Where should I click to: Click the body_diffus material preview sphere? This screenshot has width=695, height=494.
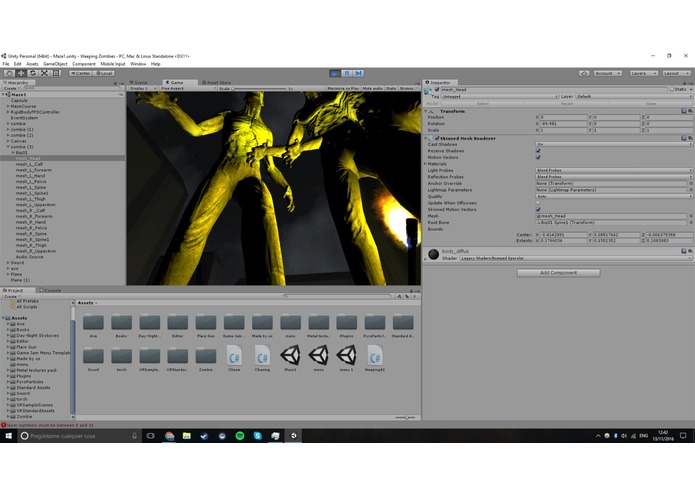click(433, 254)
